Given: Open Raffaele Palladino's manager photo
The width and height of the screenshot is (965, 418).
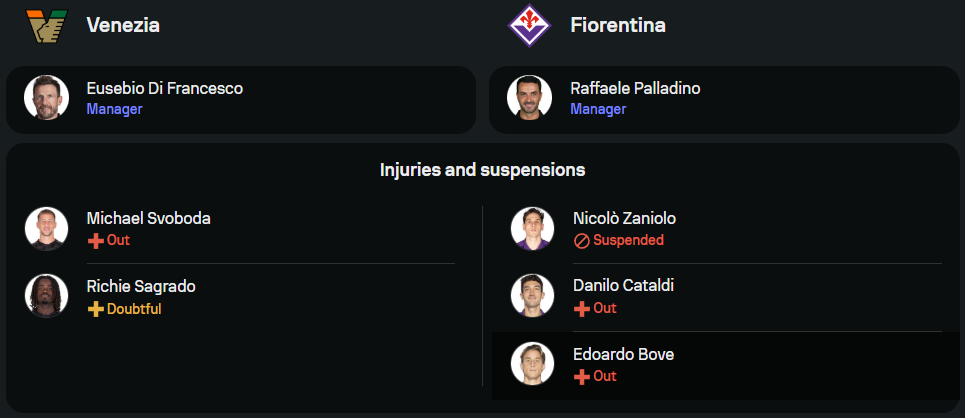Looking at the screenshot, I should point(530,98).
